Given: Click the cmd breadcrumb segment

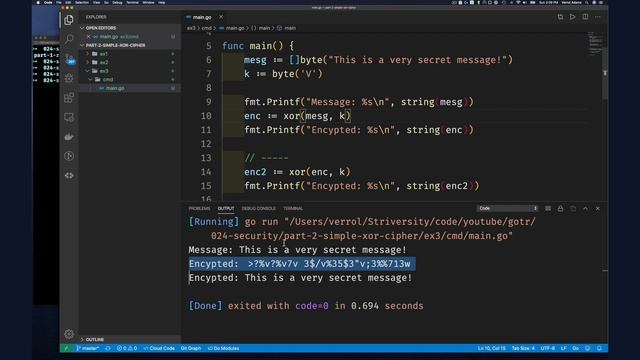Looking at the screenshot, I should point(207,28).
